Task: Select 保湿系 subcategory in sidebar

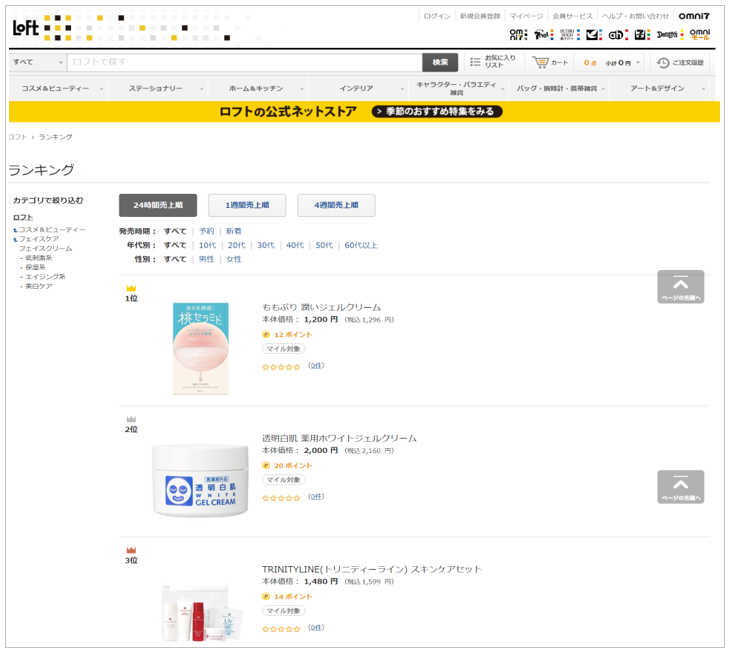Action: pyautogui.click(x=35, y=267)
